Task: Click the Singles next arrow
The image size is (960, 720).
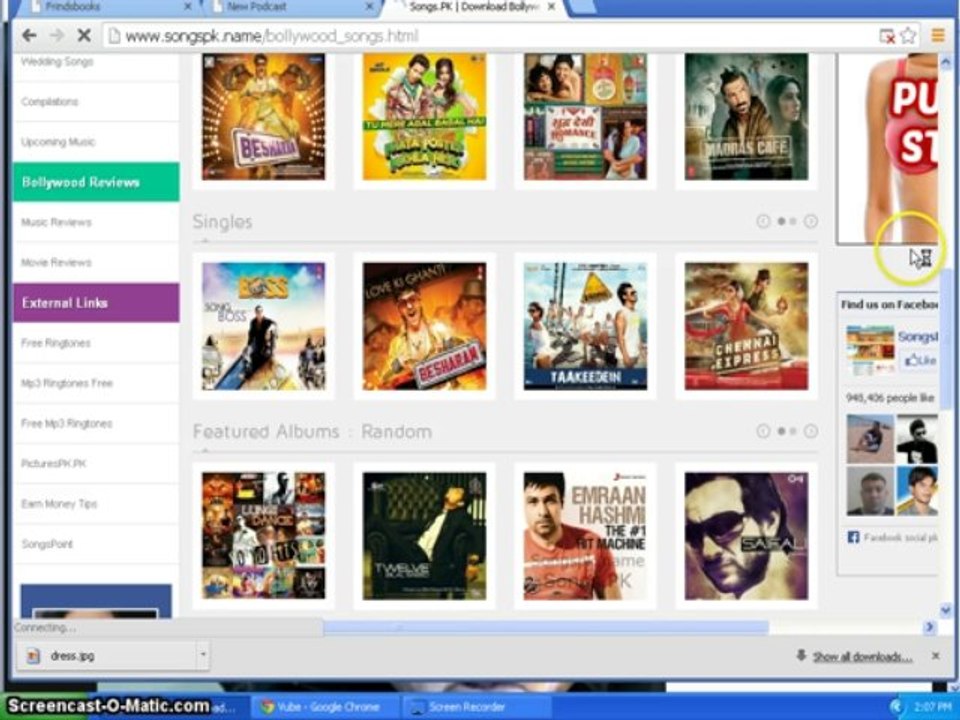Action: pyautogui.click(x=811, y=222)
